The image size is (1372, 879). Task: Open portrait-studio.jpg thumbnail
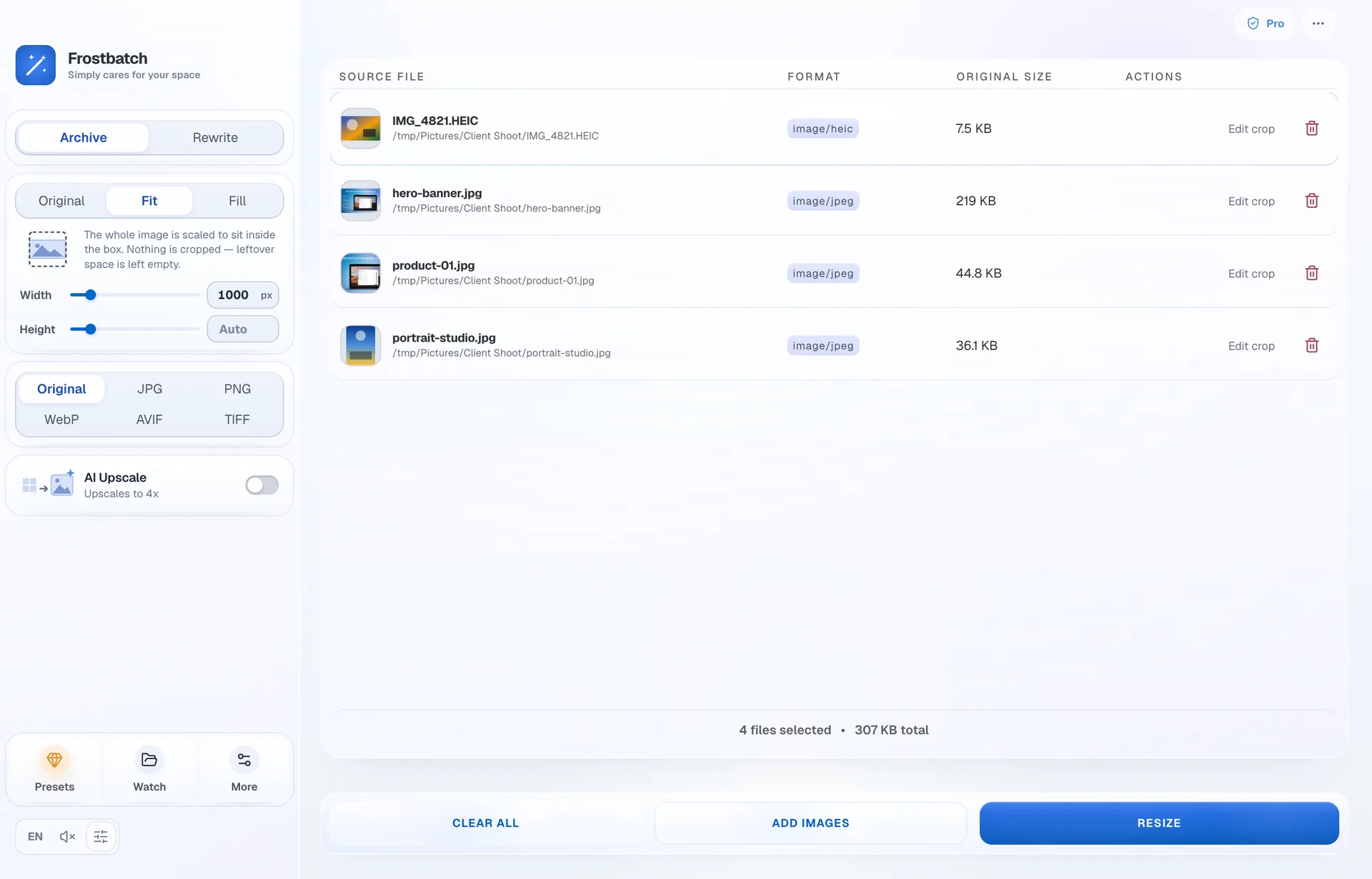[x=361, y=345]
